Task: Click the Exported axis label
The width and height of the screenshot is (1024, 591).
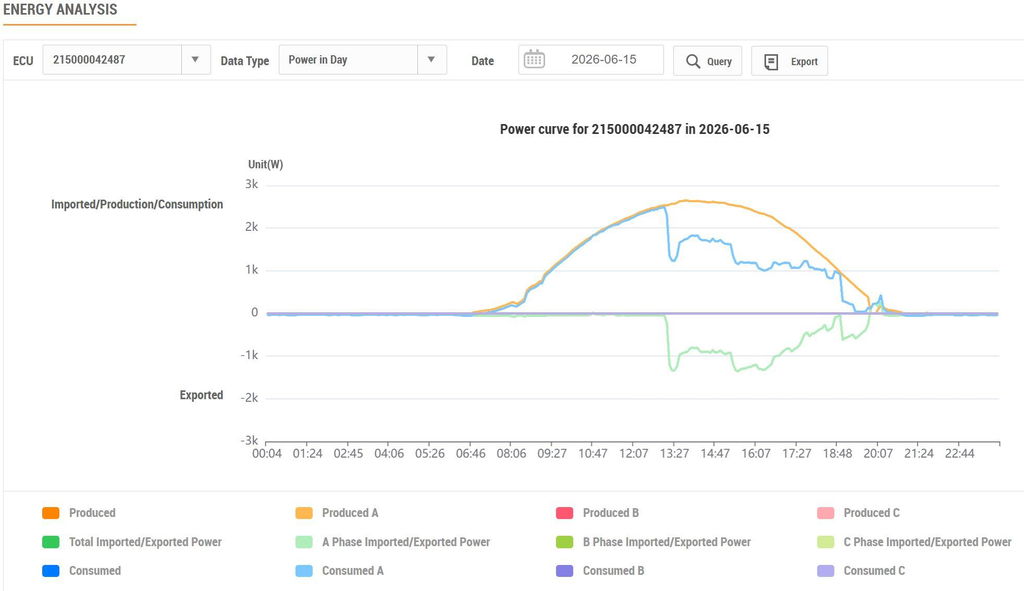Action: pyautogui.click(x=201, y=395)
